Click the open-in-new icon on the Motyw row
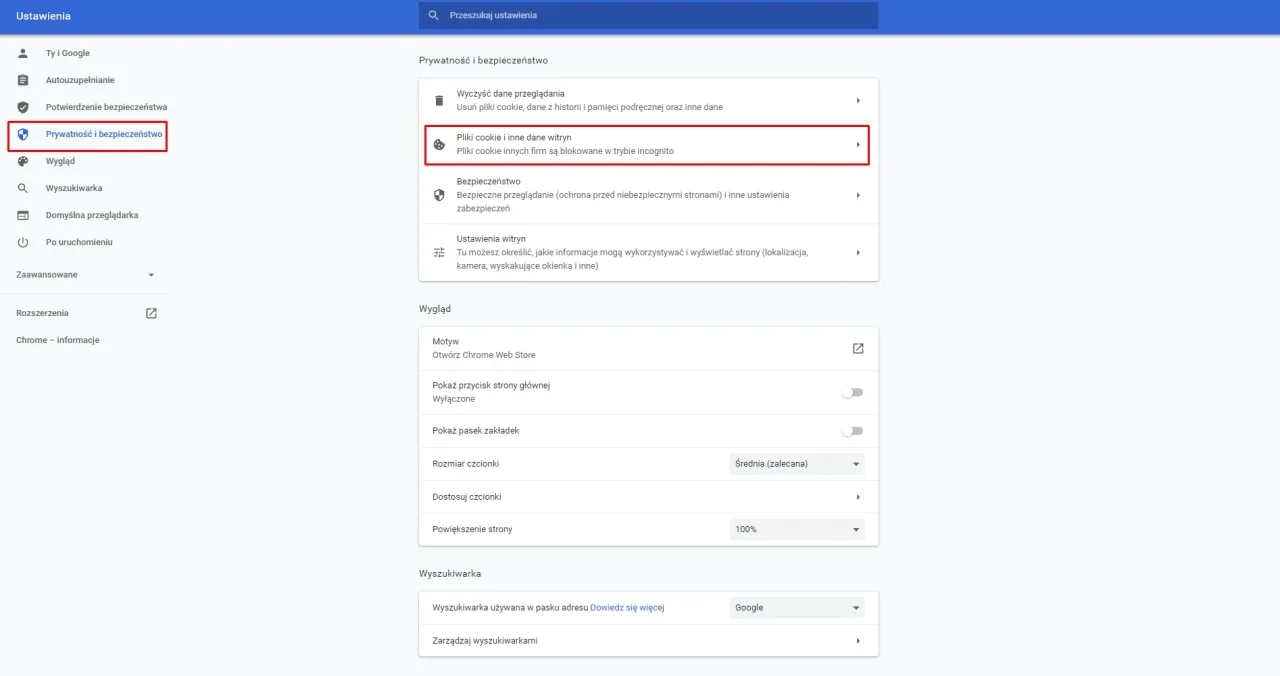 click(x=857, y=347)
